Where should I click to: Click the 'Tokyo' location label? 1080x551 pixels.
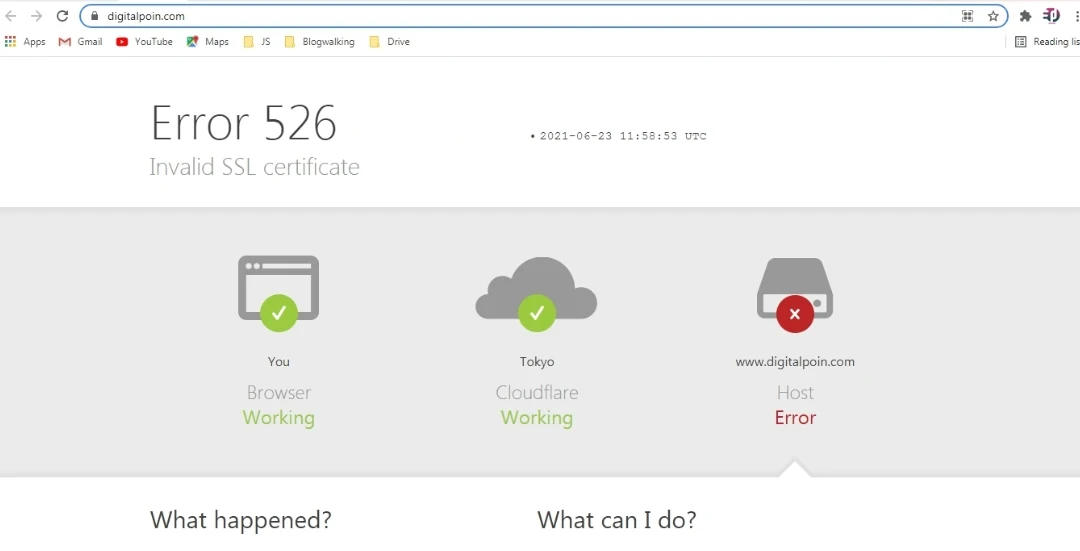point(537,362)
